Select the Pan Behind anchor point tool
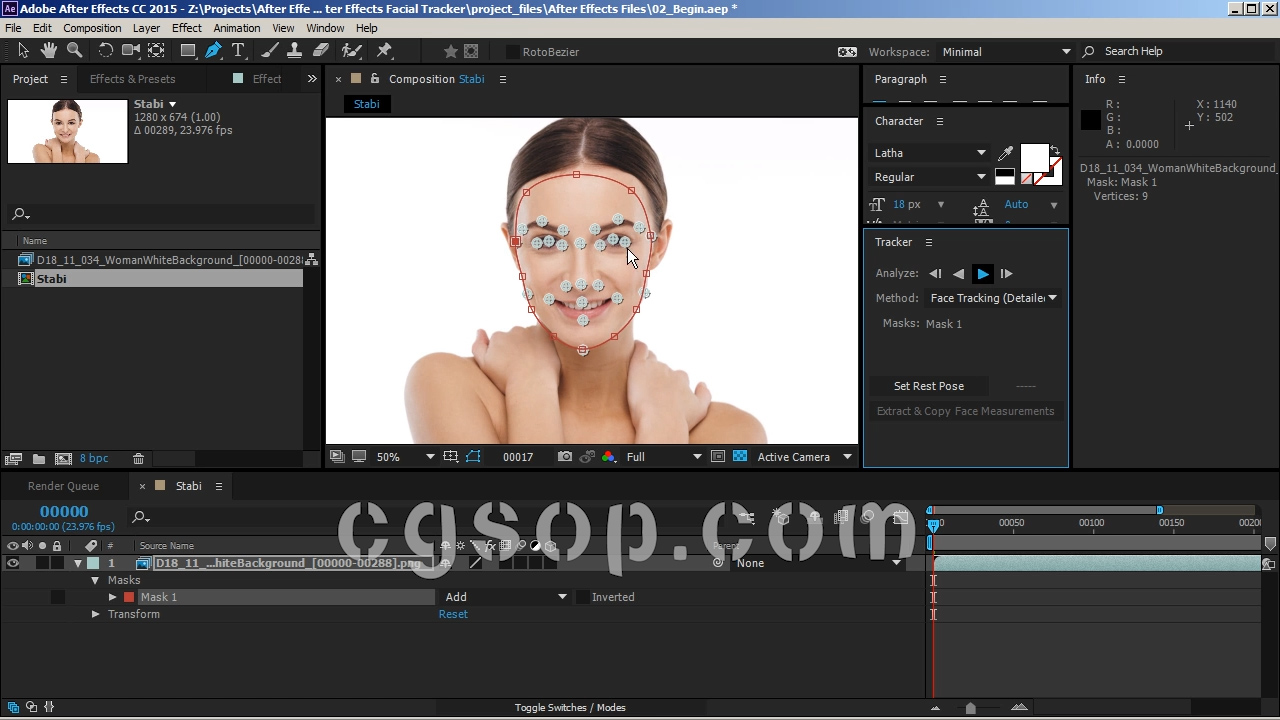1280x720 pixels. coord(156,51)
